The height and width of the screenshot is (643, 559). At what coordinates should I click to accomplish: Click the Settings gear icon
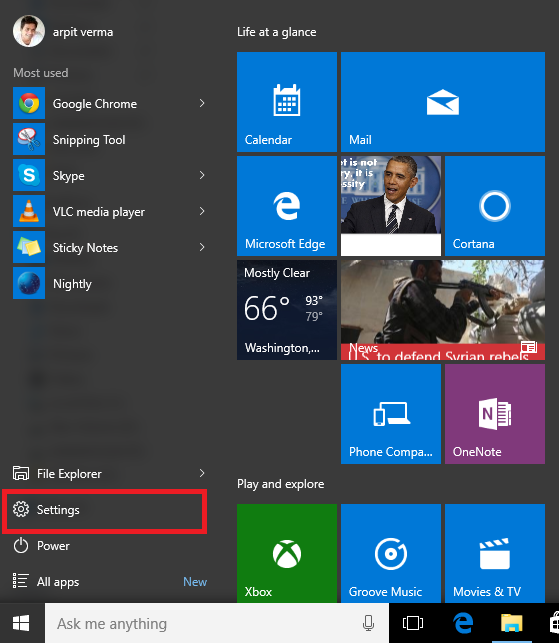(21, 509)
